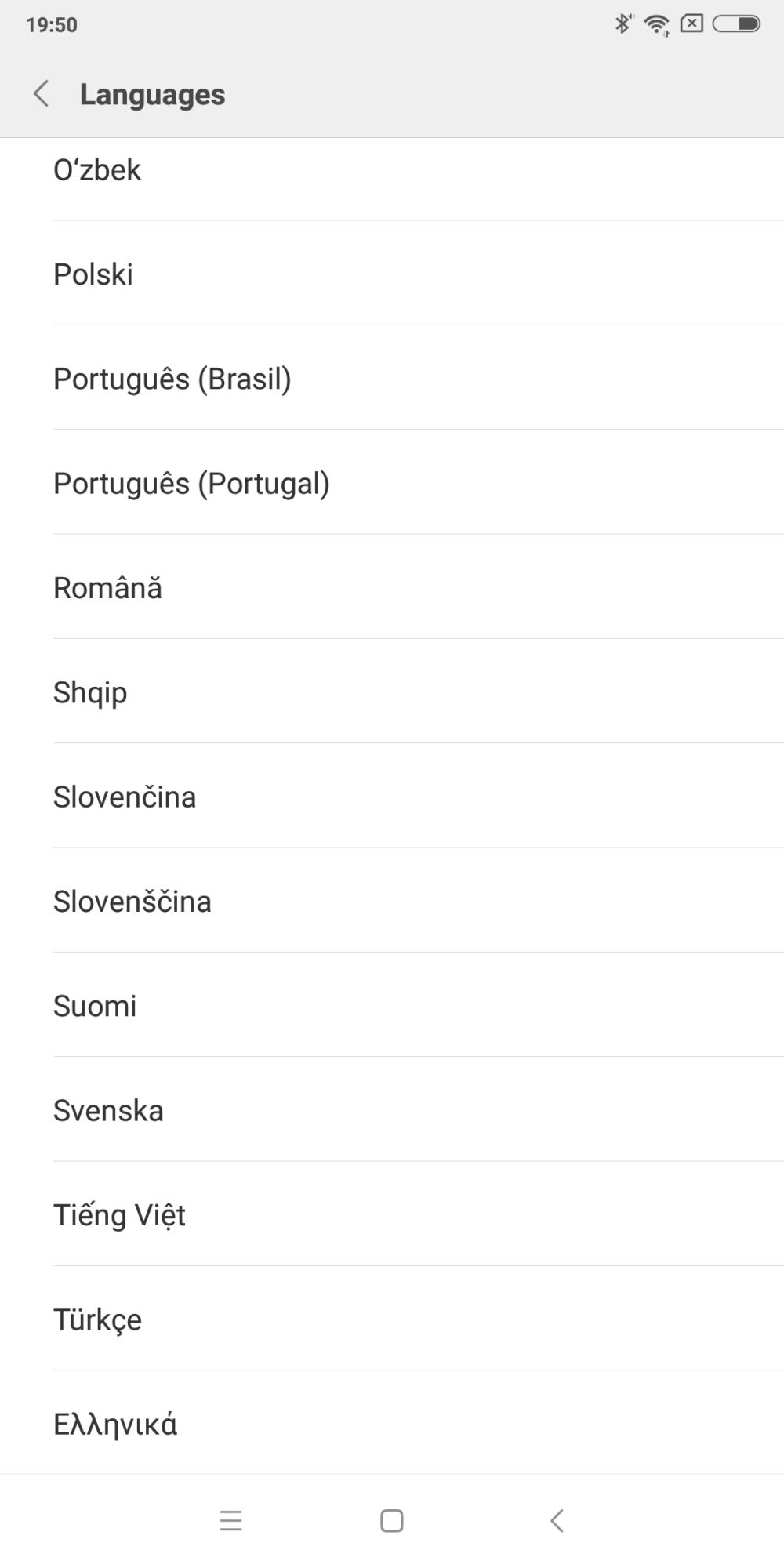Open recent apps menu button

pos(230,1521)
